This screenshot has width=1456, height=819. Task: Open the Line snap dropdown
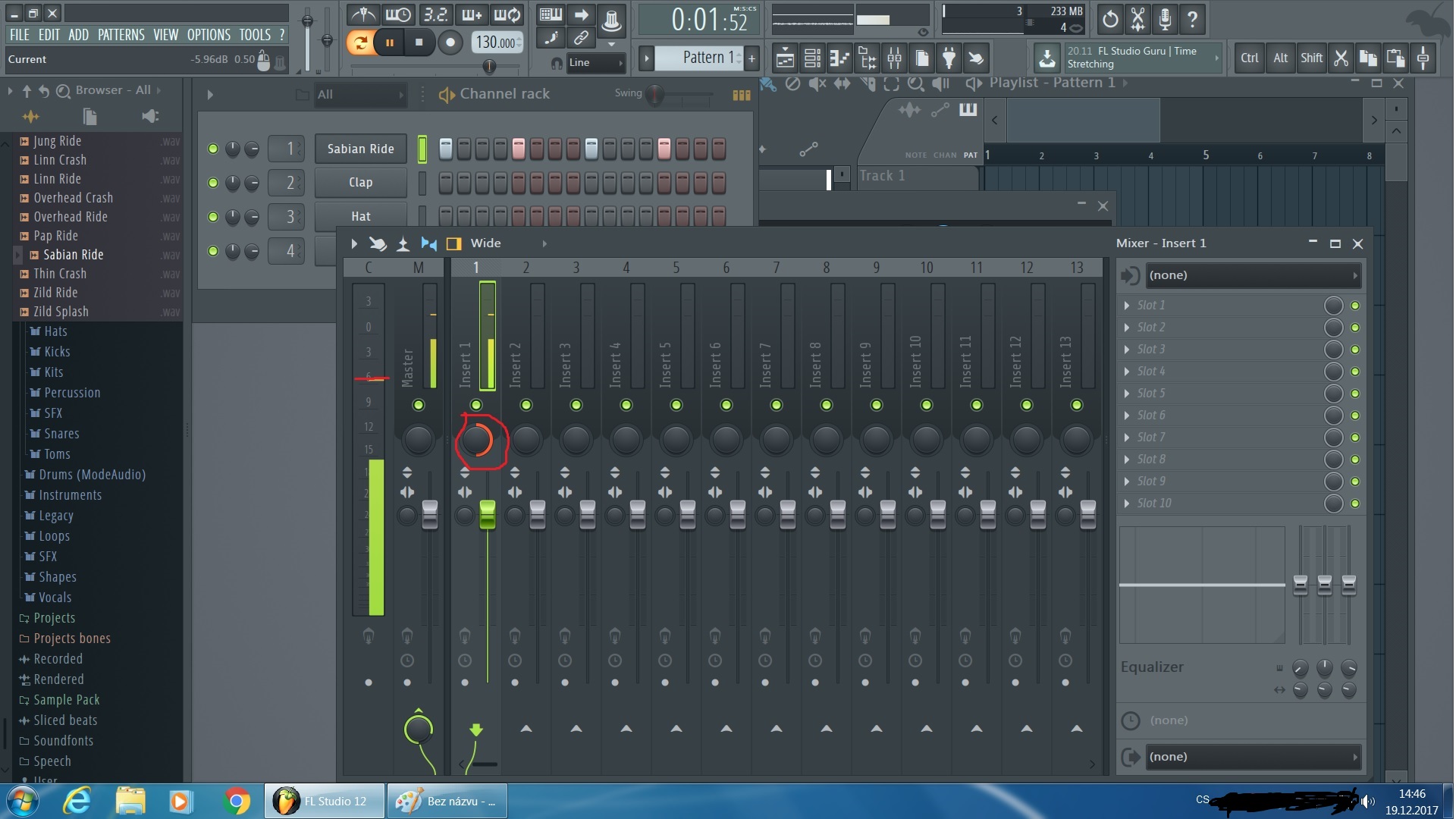(595, 63)
